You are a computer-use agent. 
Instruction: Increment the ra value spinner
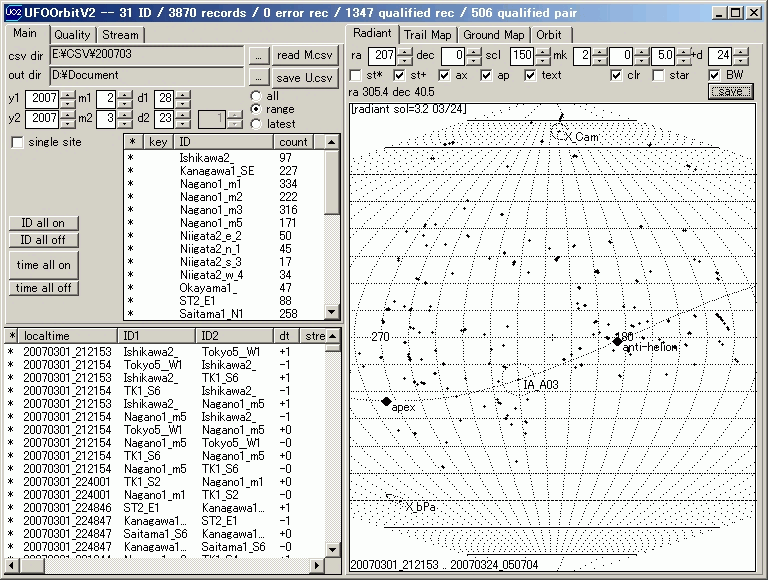point(403,51)
